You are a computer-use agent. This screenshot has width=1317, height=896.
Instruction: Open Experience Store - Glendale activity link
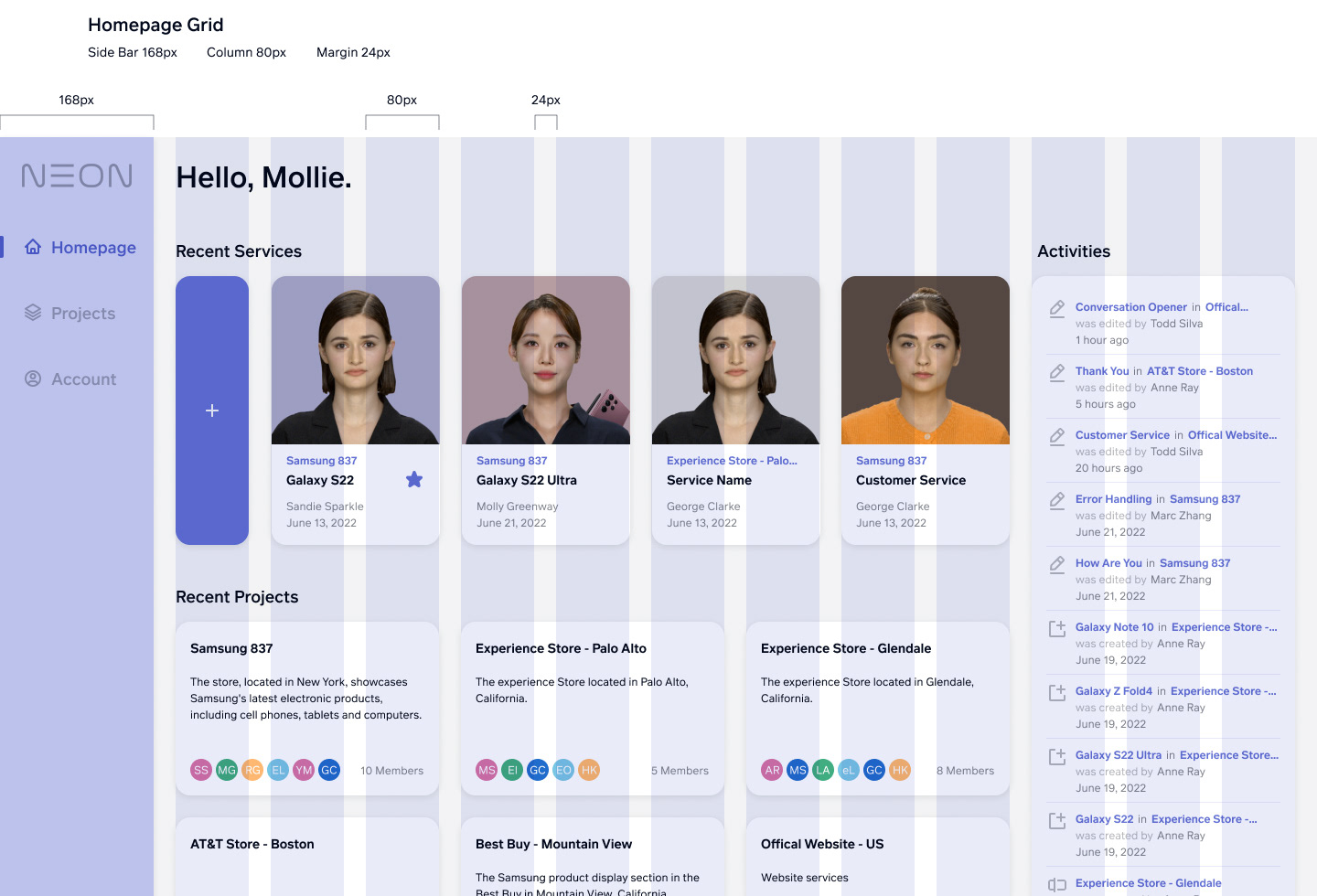coord(1149,883)
